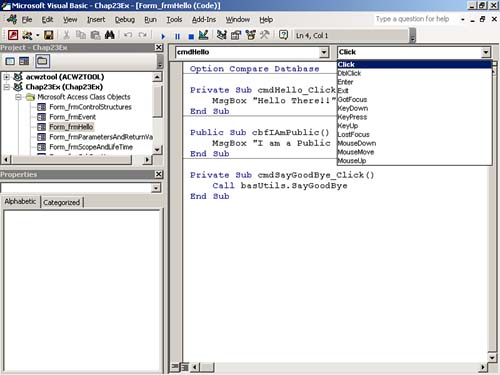Select Form_frmParametersAndReturnVa tree item

101,137
